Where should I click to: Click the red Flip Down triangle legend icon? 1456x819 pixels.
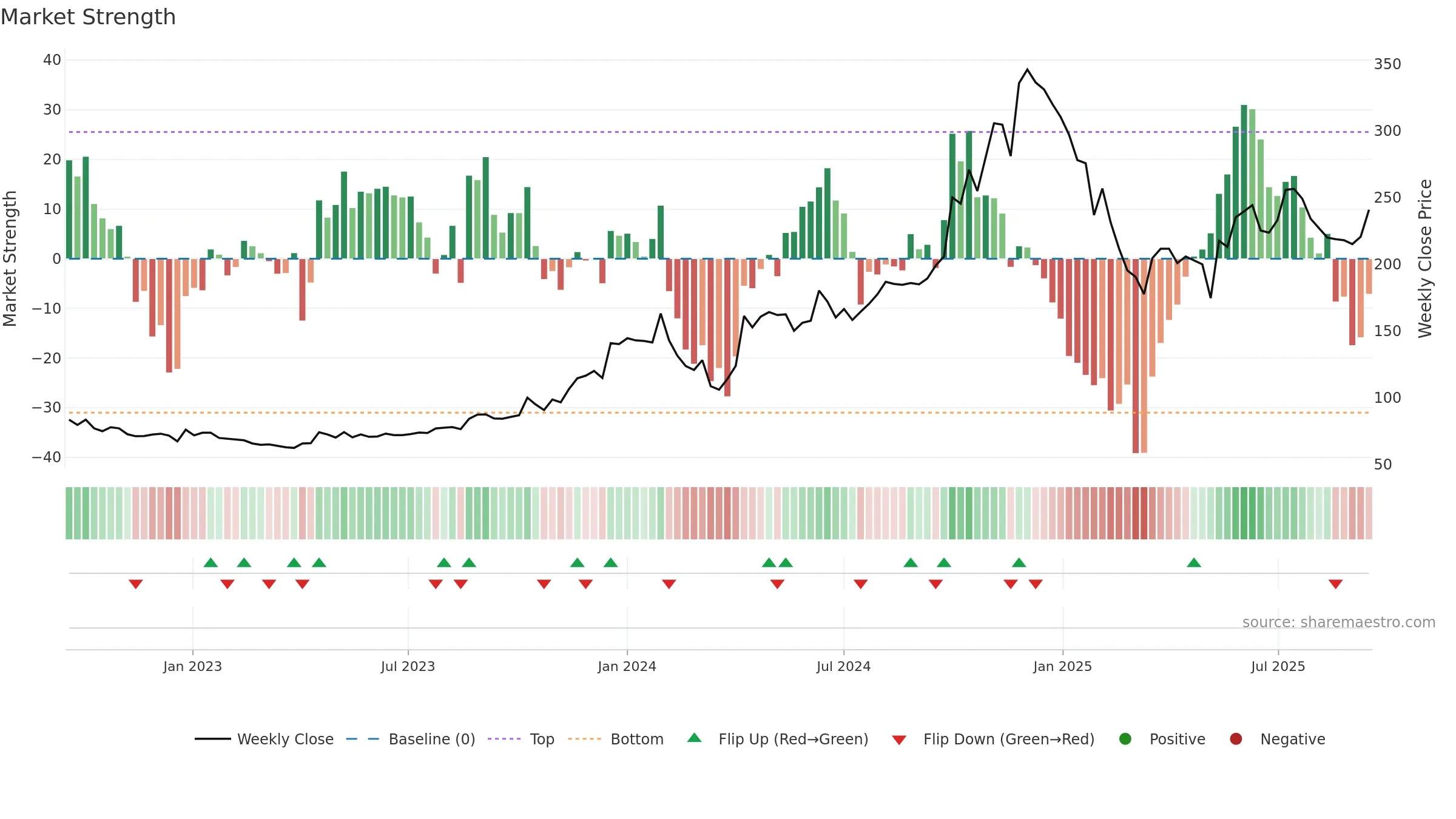click(x=899, y=740)
